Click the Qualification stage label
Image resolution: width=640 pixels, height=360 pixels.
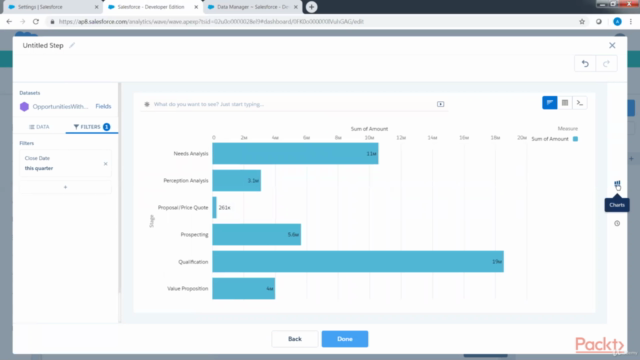pos(193,262)
